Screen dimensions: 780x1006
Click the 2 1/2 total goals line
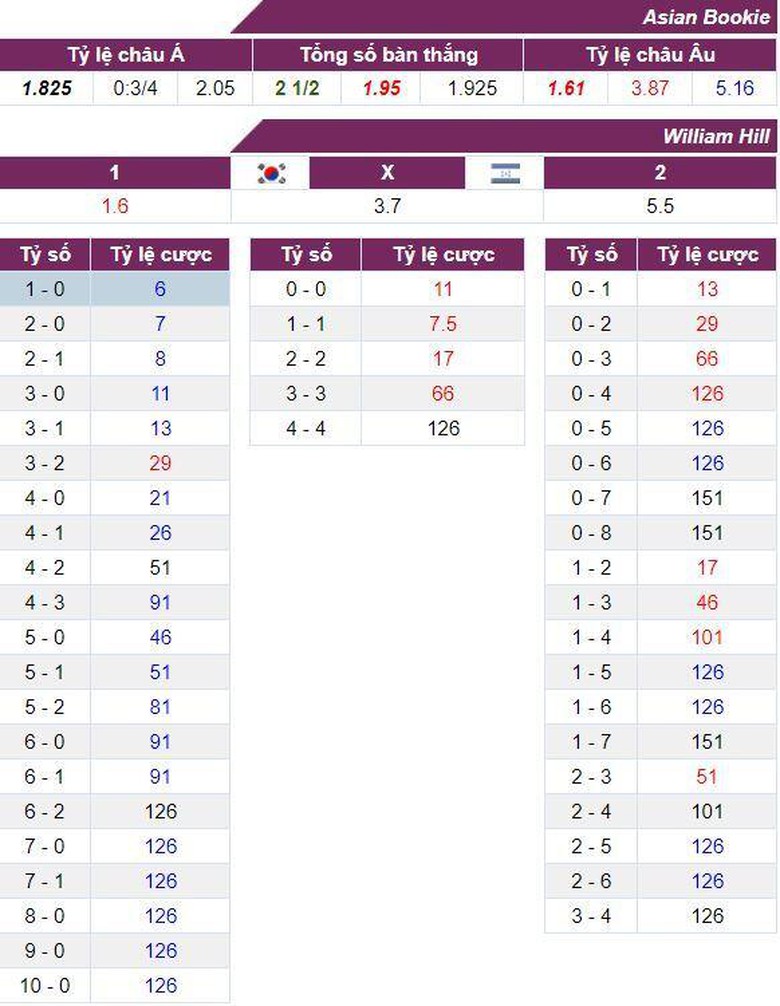(297, 88)
